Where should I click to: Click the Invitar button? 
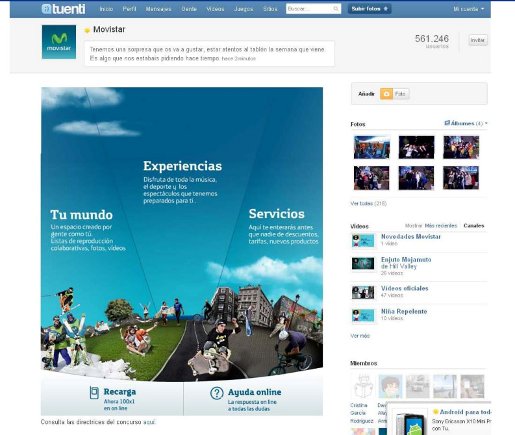tap(478, 40)
